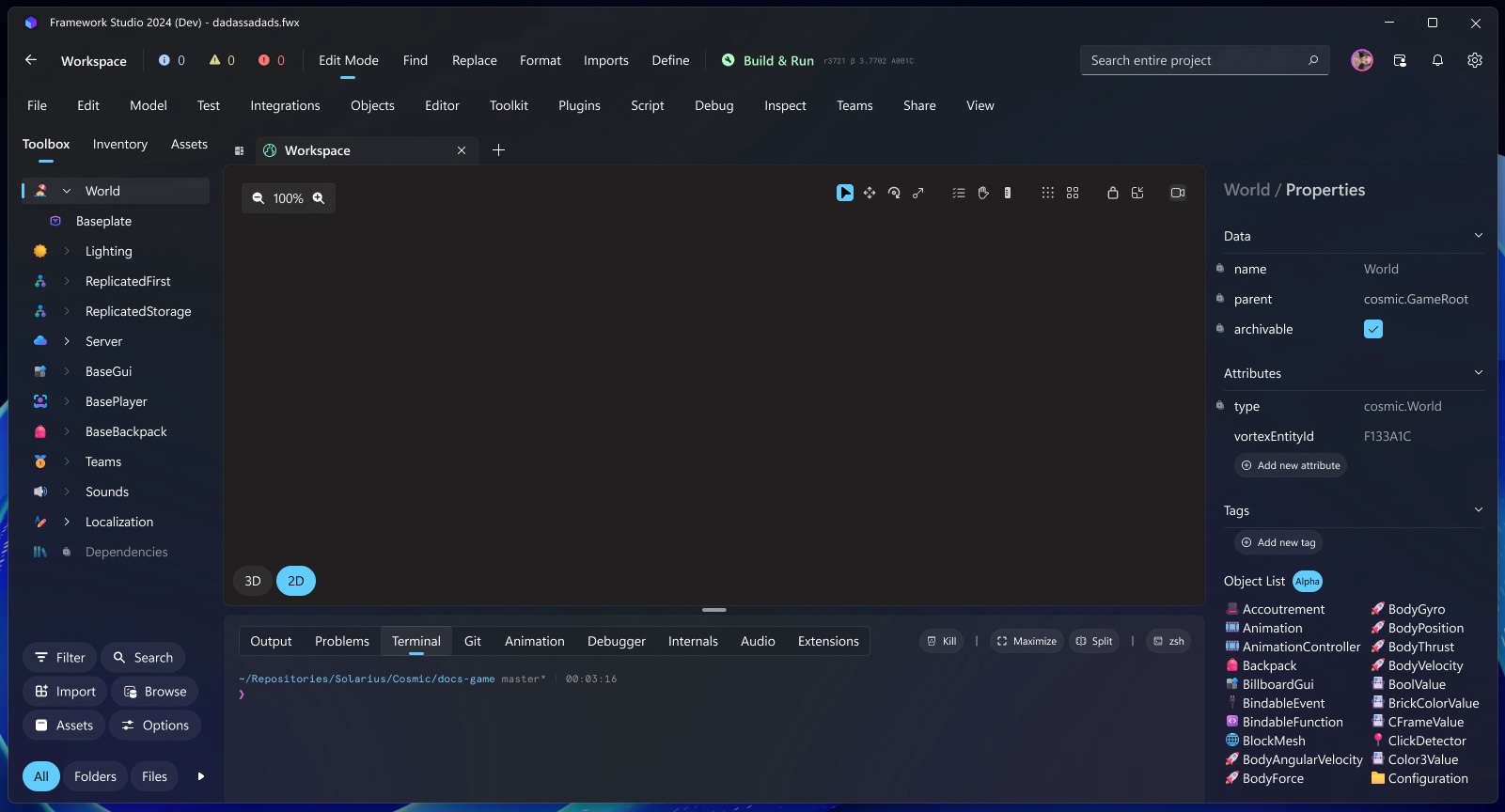Image resolution: width=1505 pixels, height=812 pixels.
Task: Zoom out the viewport
Action: point(258,198)
